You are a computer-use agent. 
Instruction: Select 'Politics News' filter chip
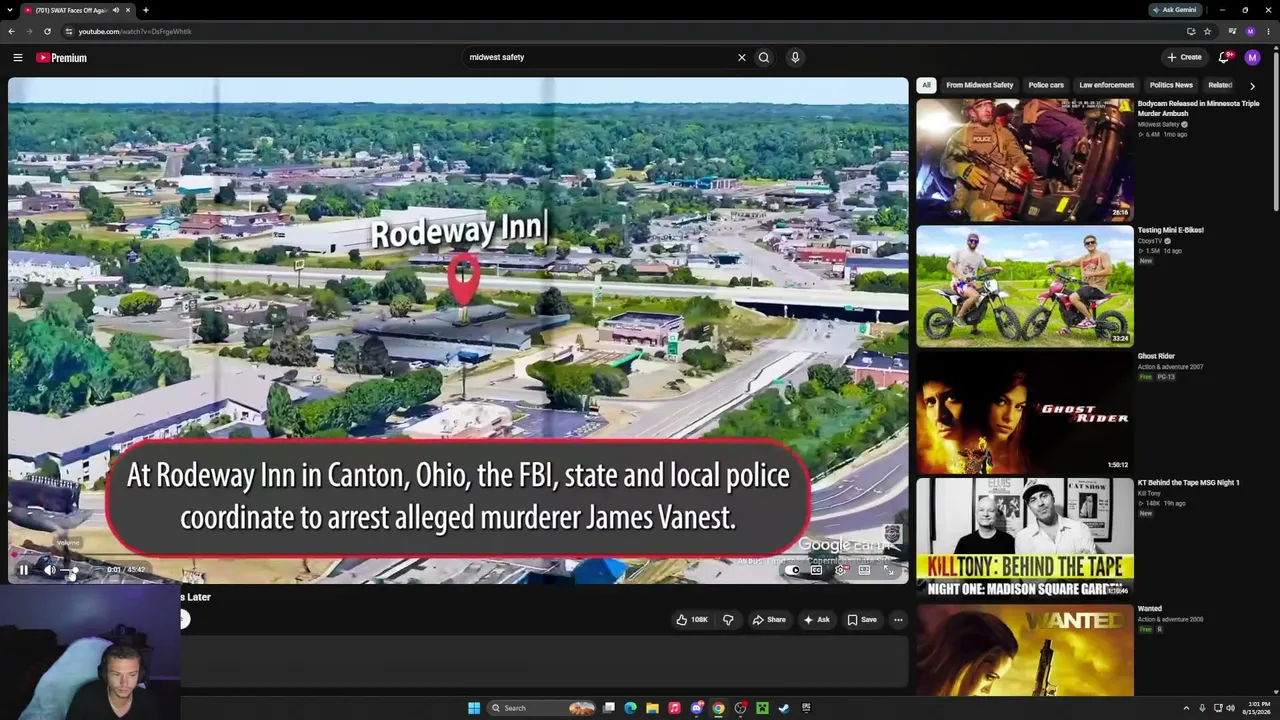pyautogui.click(x=1171, y=85)
